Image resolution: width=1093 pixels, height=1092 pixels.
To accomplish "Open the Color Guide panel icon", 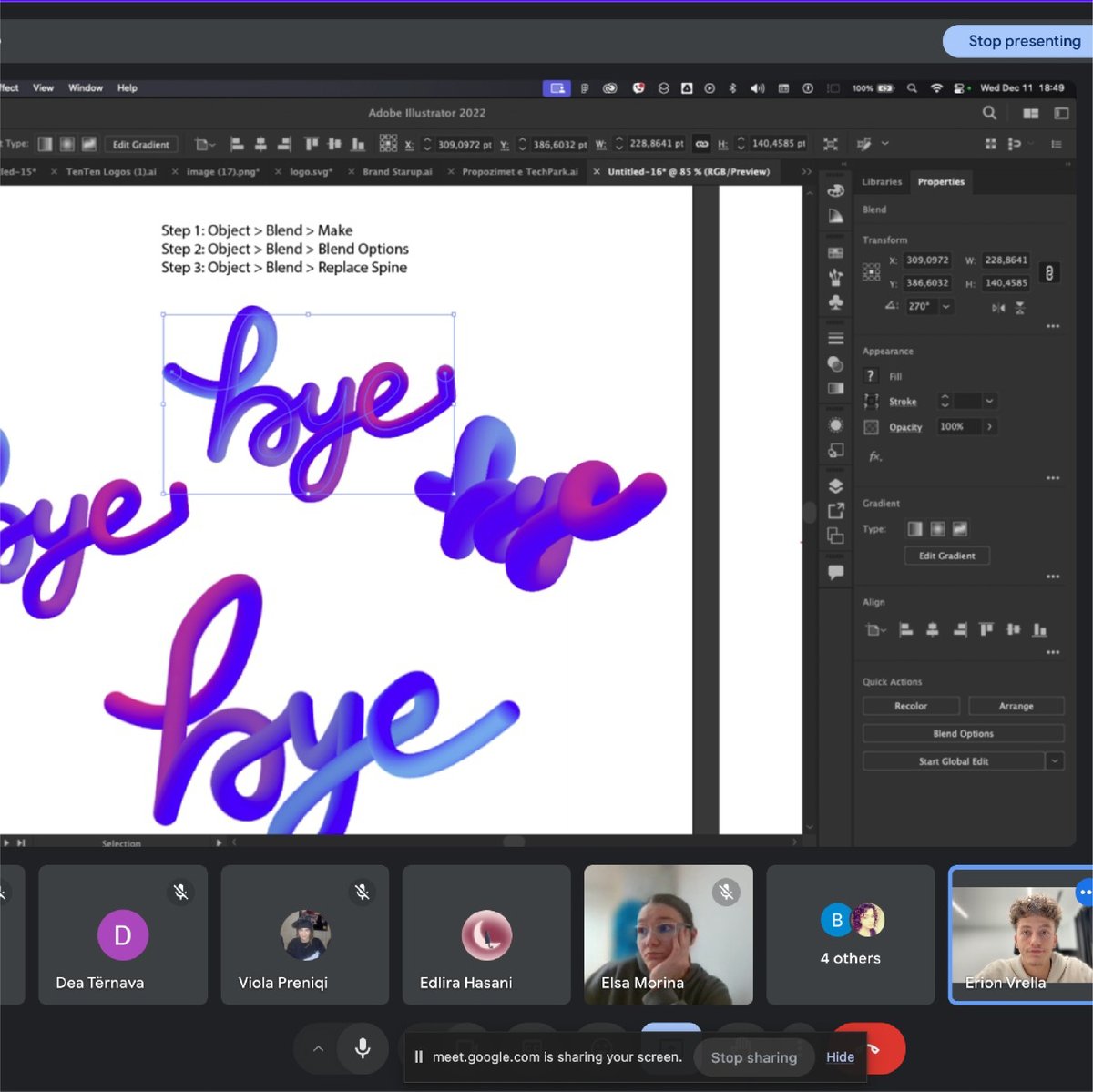I will pyautogui.click(x=835, y=217).
